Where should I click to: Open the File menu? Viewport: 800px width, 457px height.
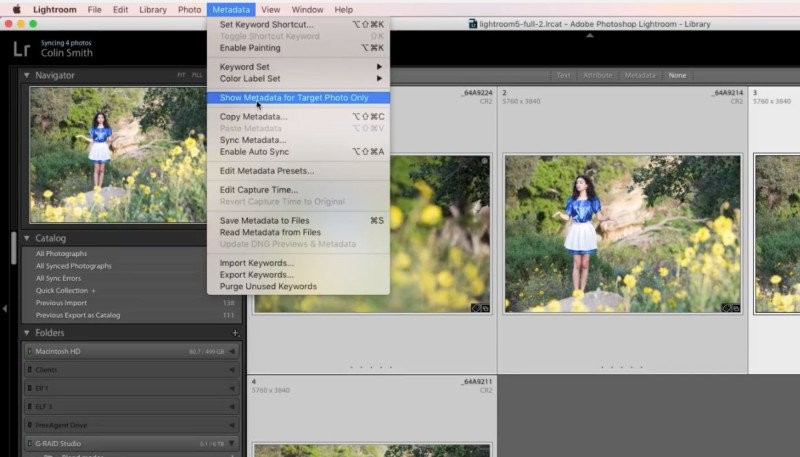(94, 10)
